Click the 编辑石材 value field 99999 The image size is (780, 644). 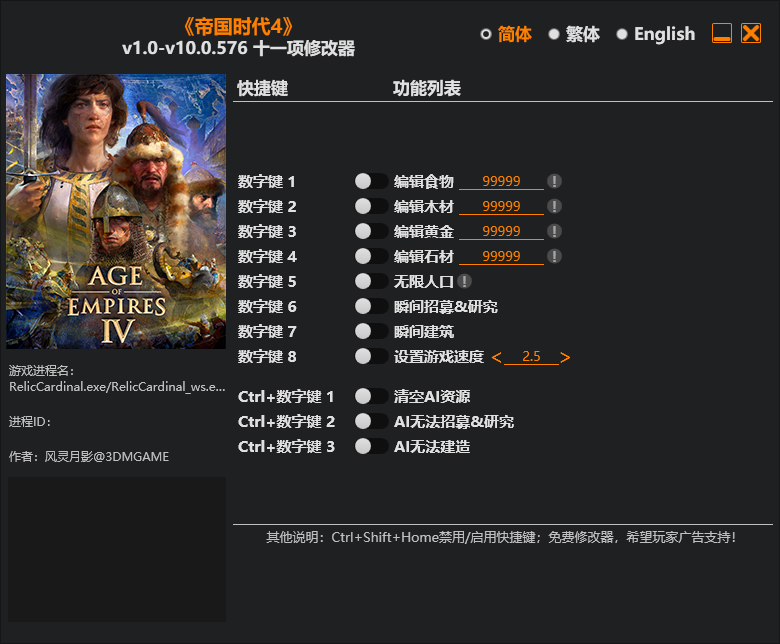pos(501,257)
